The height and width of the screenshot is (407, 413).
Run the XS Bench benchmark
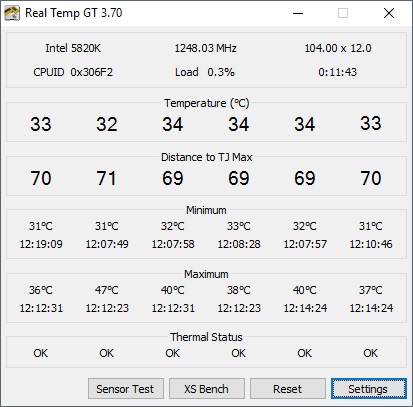[207, 388]
